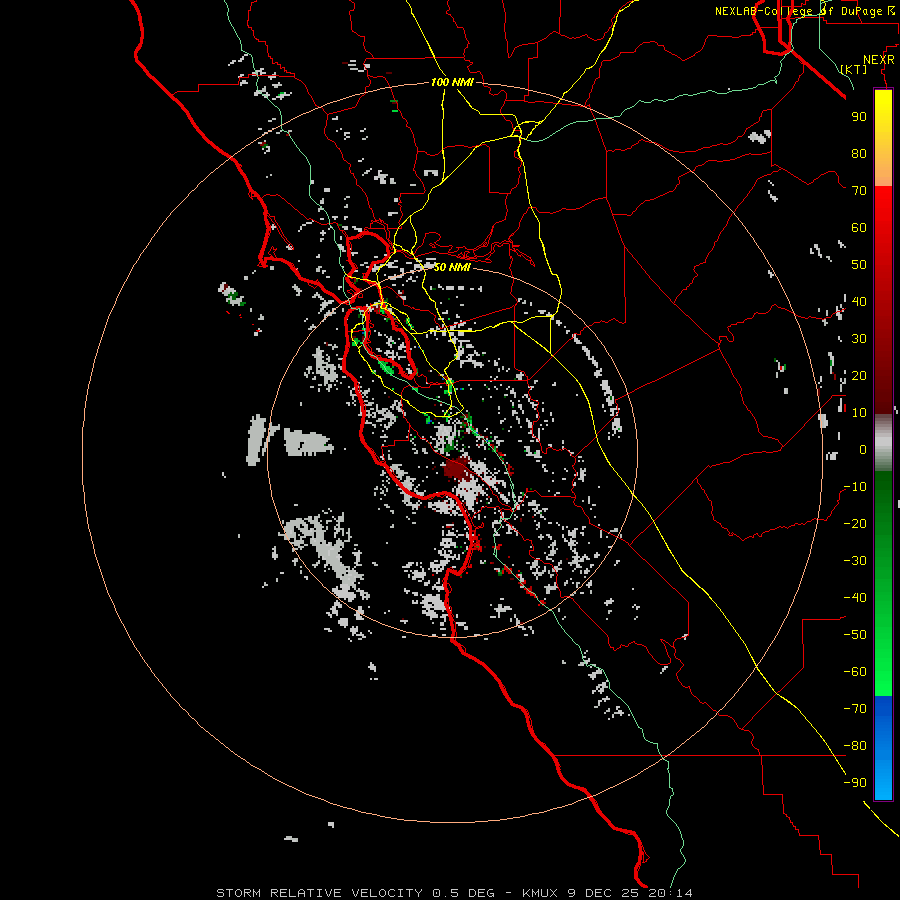Select the "60" value on velocity scale
This screenshot has height=900, width=900.
click(859, 228)
